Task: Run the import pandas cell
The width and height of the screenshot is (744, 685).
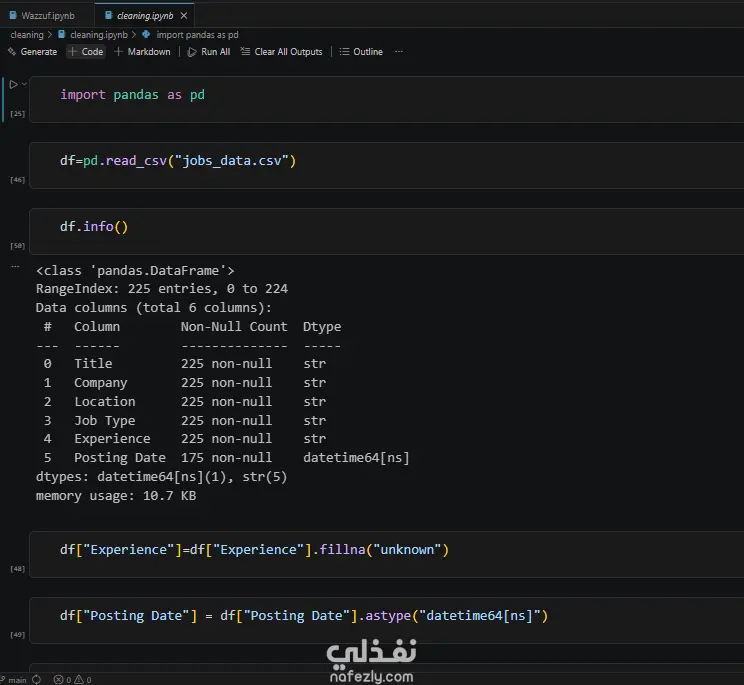Action: (13, 84)
